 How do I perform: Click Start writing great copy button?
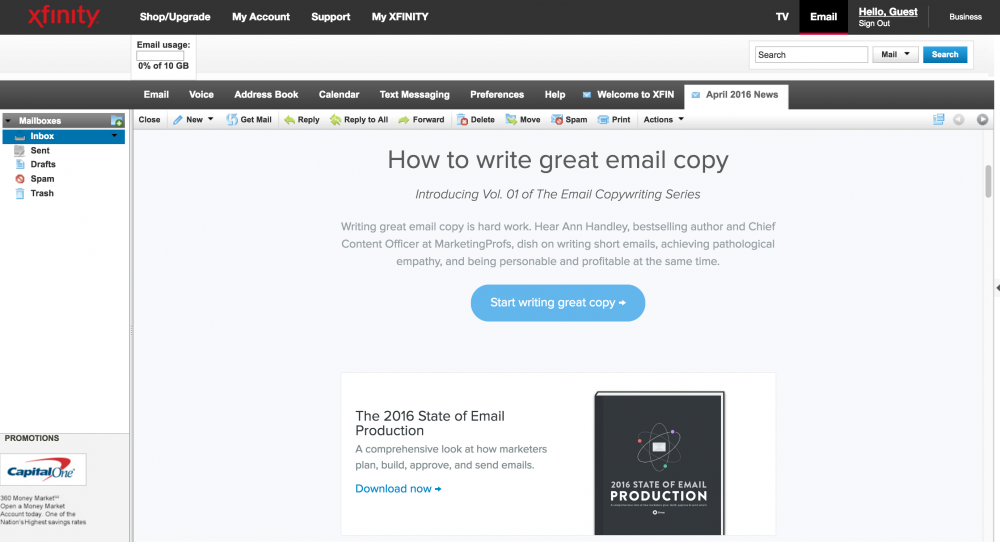(557, 303)
